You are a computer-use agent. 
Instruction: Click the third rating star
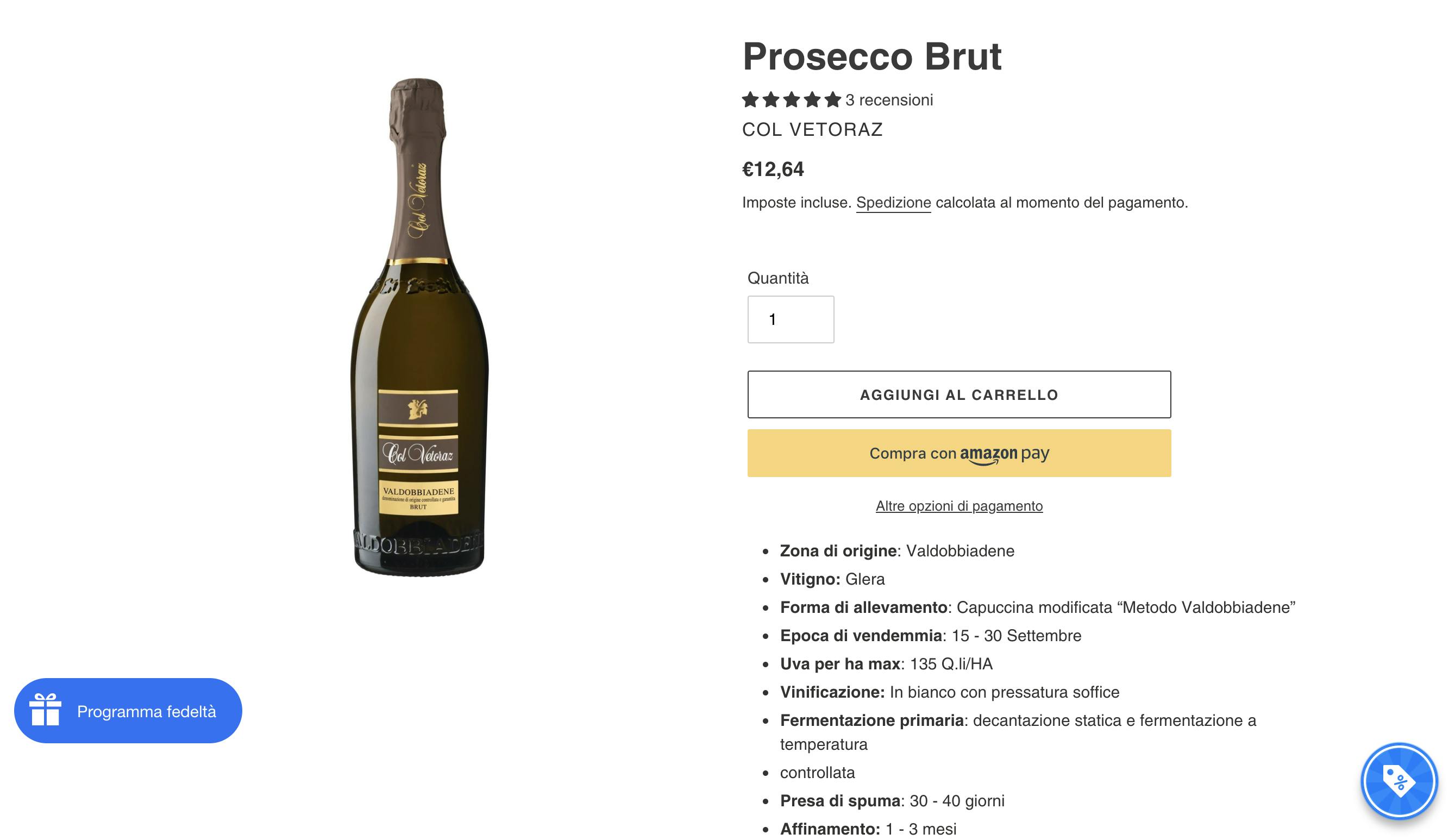[792, 100]
